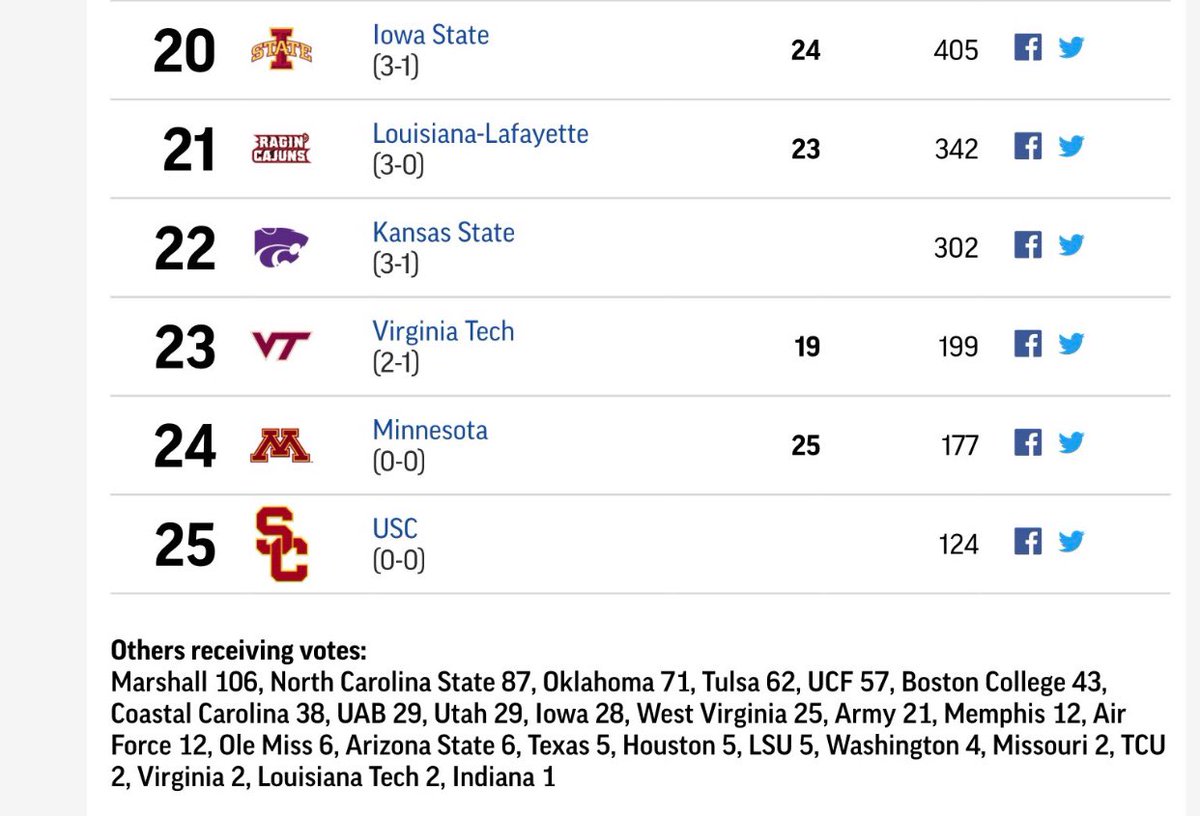Tweet the Kansas State ranking
Image resolution: width=1200 pixels, height=816 pixels.
click(x=1071, y=245)
